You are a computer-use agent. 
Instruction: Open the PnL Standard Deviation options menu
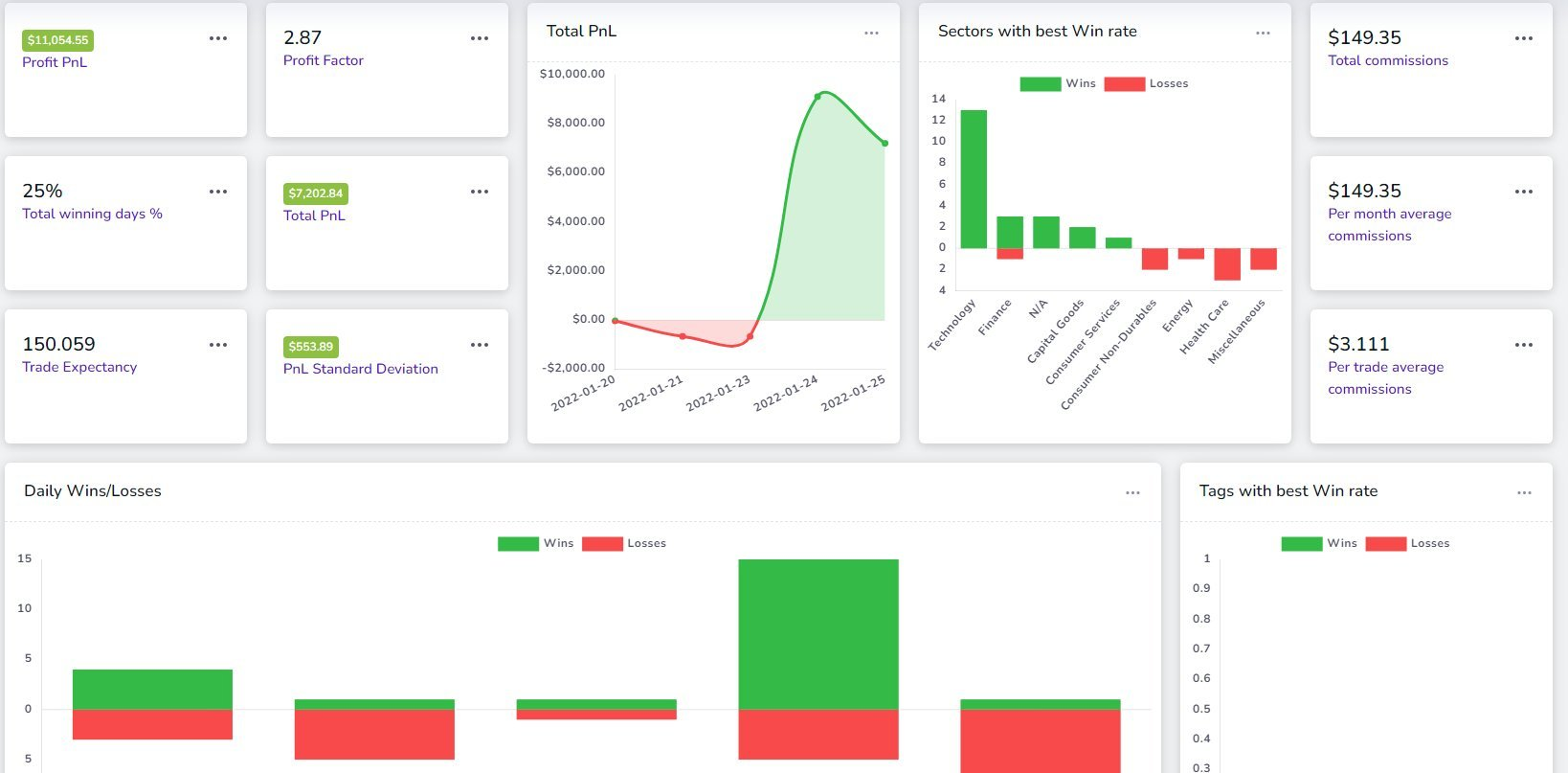[480, 345]
